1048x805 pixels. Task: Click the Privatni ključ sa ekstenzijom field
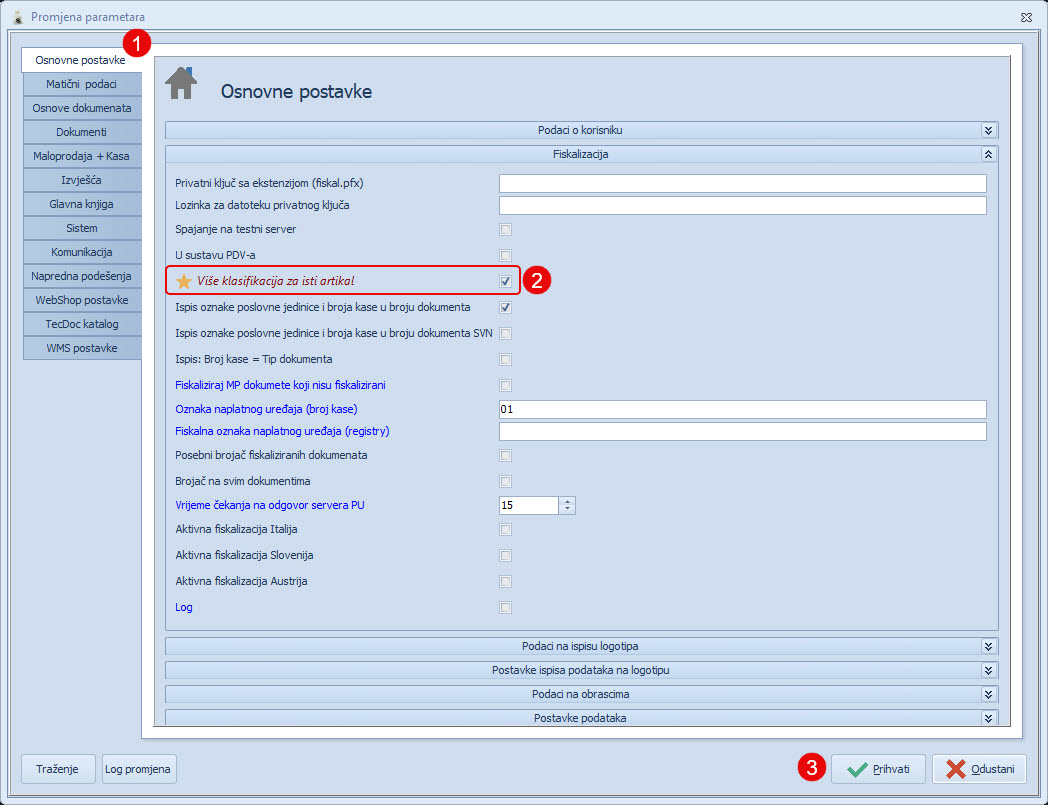(x=742, y=183)
